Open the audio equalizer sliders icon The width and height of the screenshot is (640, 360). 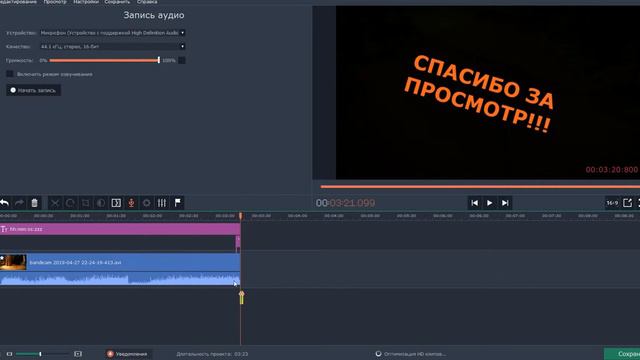click(x=162, y=203)
